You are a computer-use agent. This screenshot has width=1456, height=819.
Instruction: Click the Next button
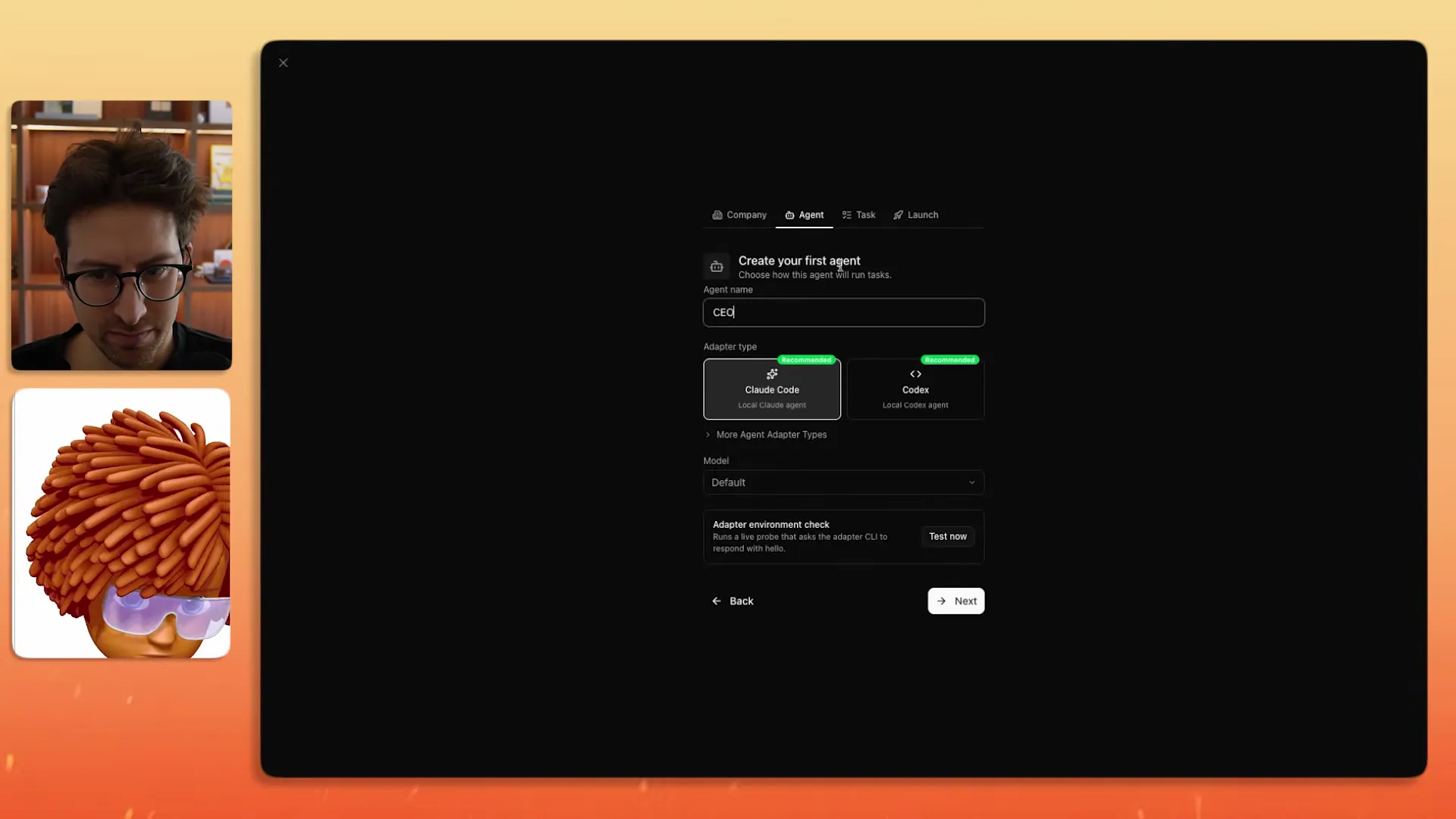pos(955,601)
